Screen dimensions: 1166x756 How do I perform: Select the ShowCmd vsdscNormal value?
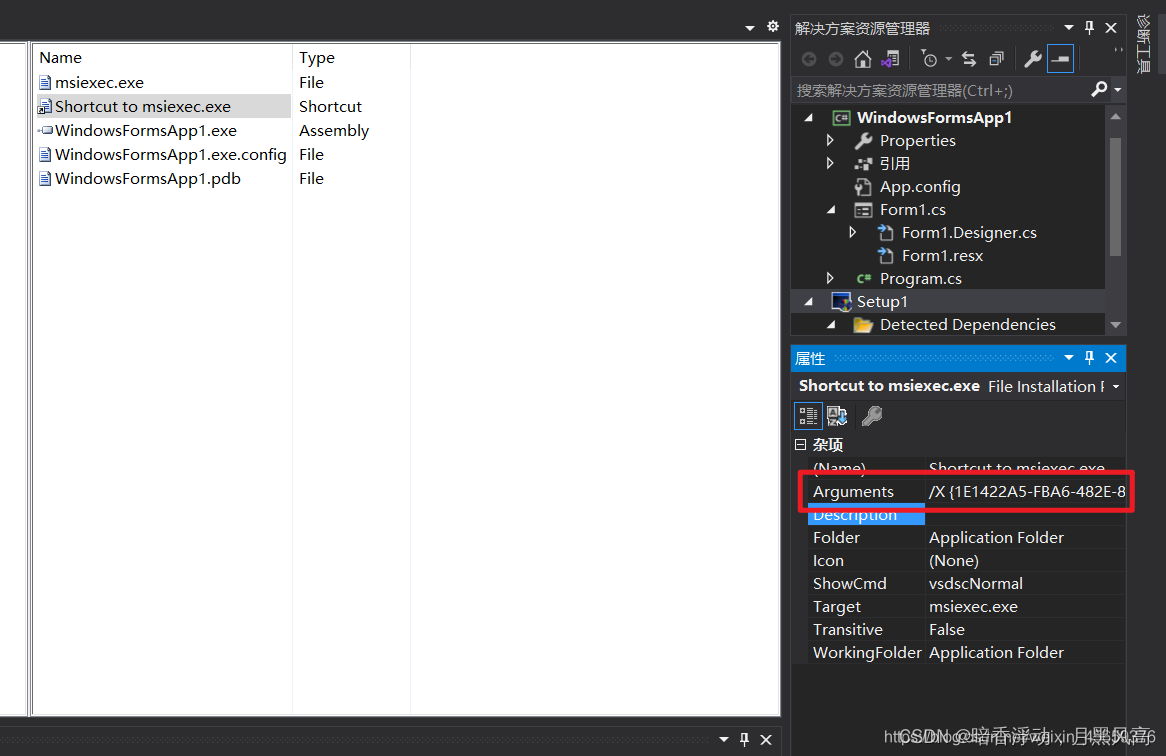(1026, 584)
